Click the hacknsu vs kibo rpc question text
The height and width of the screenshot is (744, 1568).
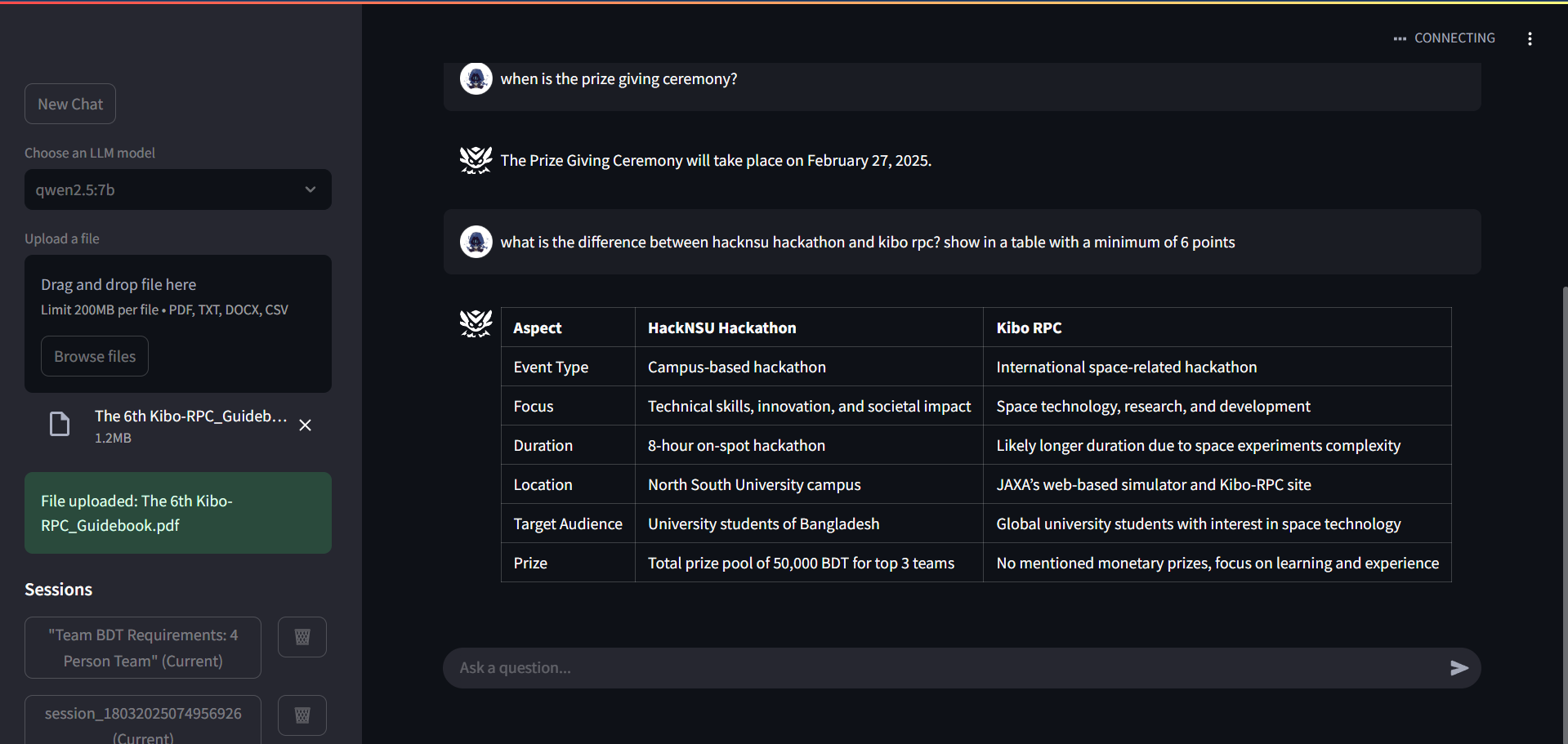[868, 242]
